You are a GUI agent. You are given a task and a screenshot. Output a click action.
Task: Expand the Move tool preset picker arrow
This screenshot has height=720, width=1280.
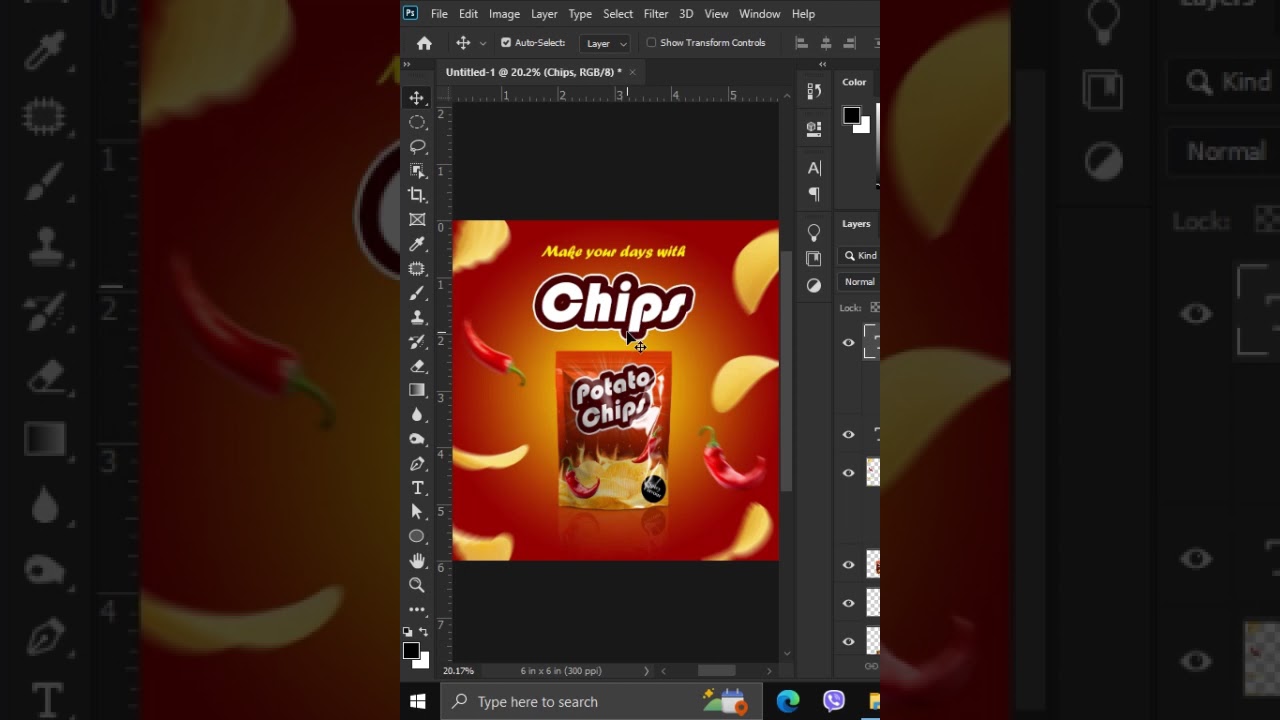[x=483, y=43]
